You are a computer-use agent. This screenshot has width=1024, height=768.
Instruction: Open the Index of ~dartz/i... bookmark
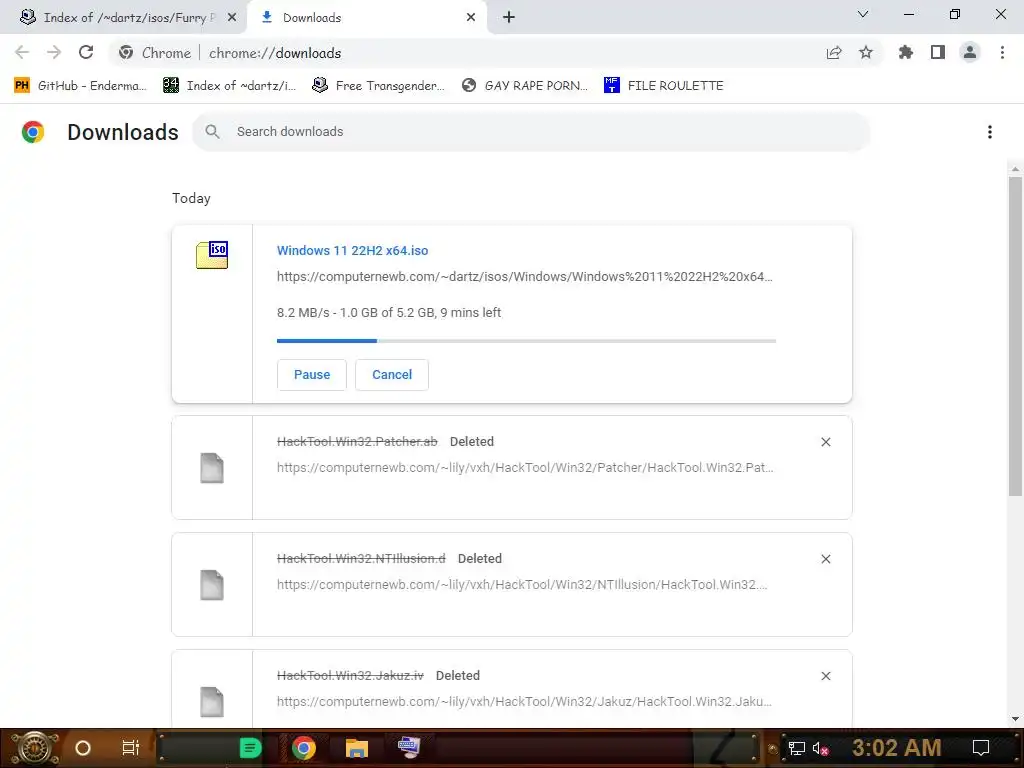[229, 86]
